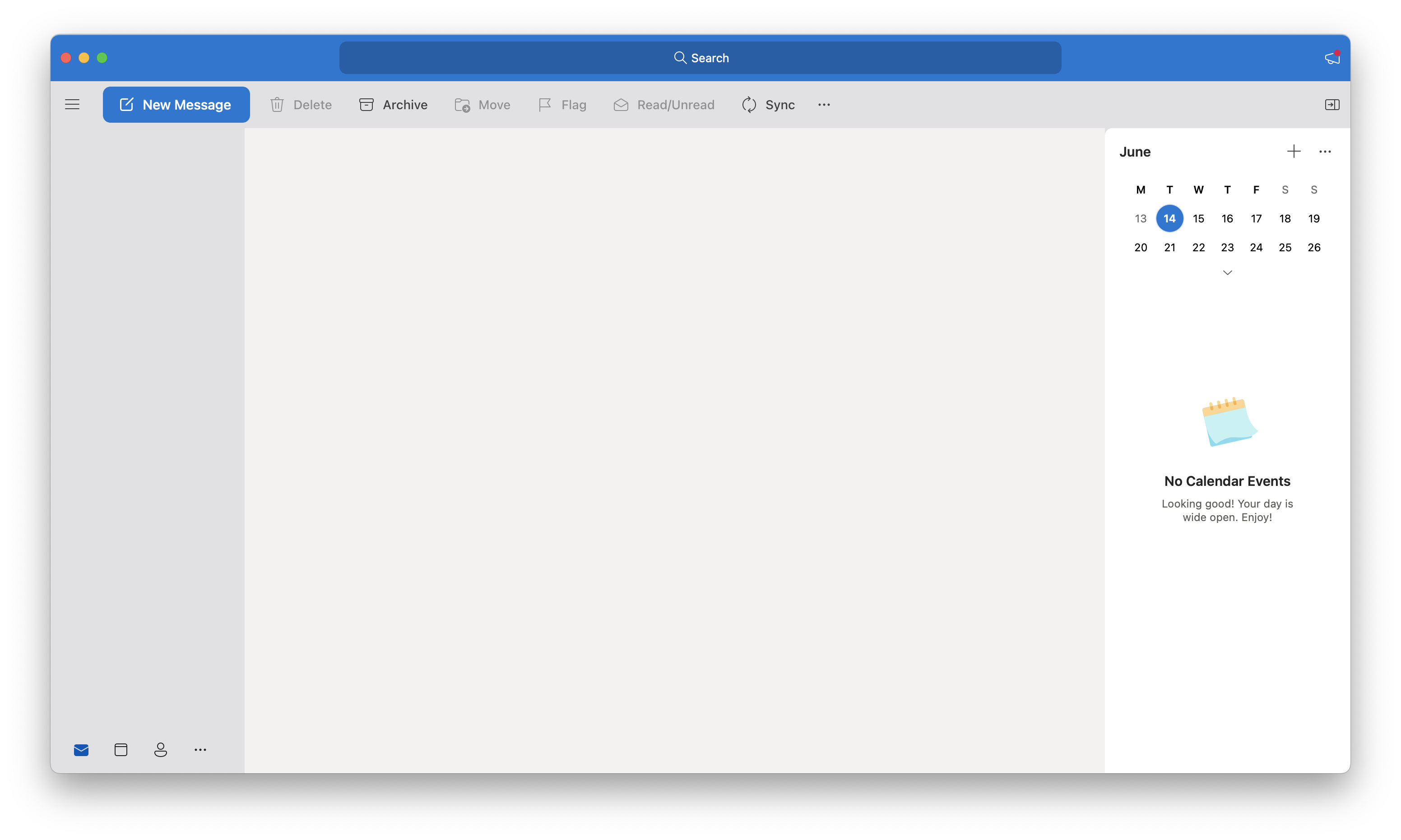
Task: Open more navigation options at bottom
Action: pos(200,750)
